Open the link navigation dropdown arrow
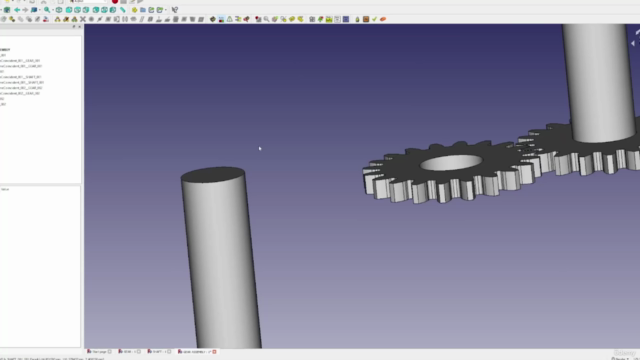Image resolution: width=640 pixels, height=360 pixels. pyautogui.click(x=39, y=10)
